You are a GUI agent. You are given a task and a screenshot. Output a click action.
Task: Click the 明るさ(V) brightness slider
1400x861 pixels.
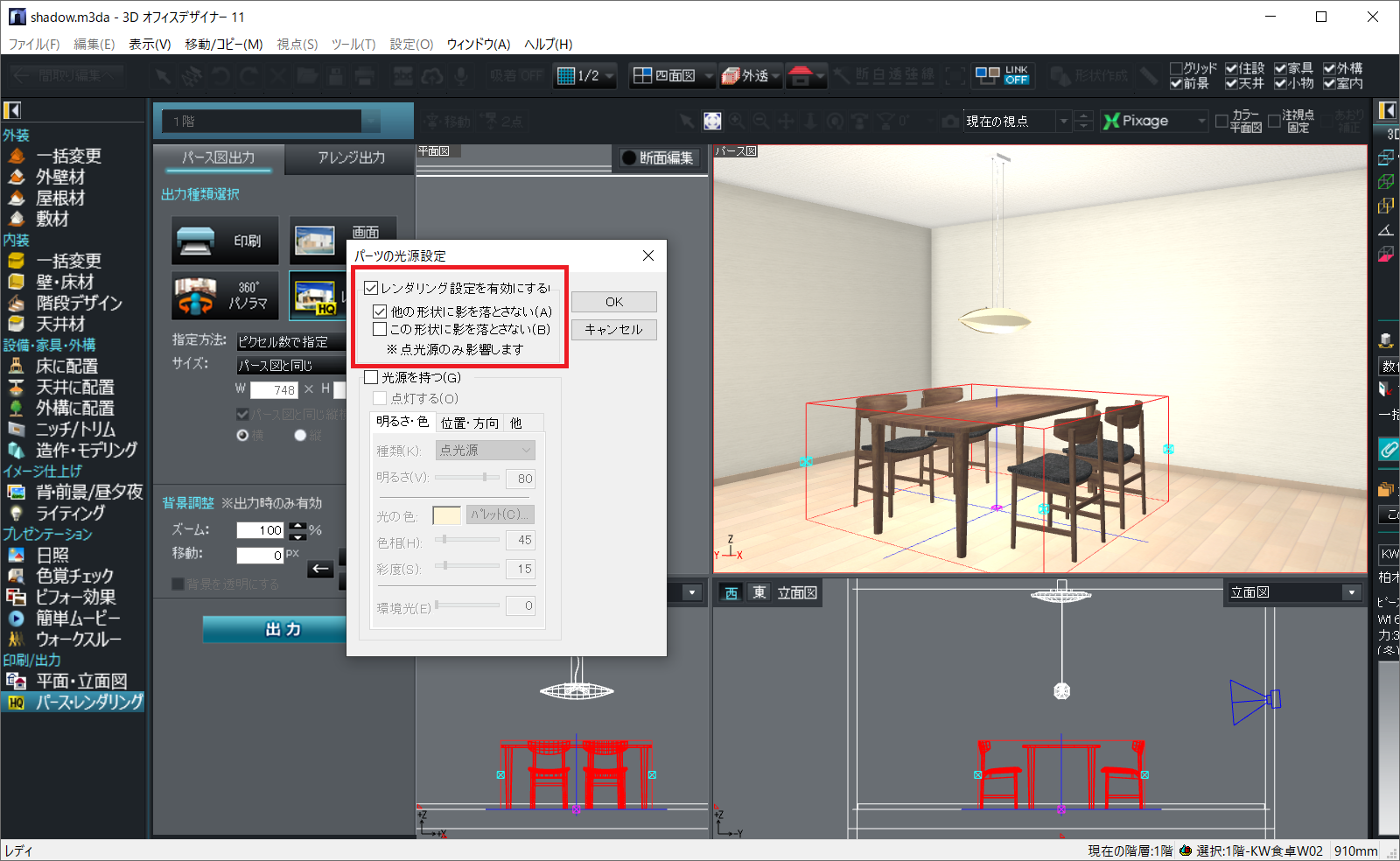(x=467, y=478)
